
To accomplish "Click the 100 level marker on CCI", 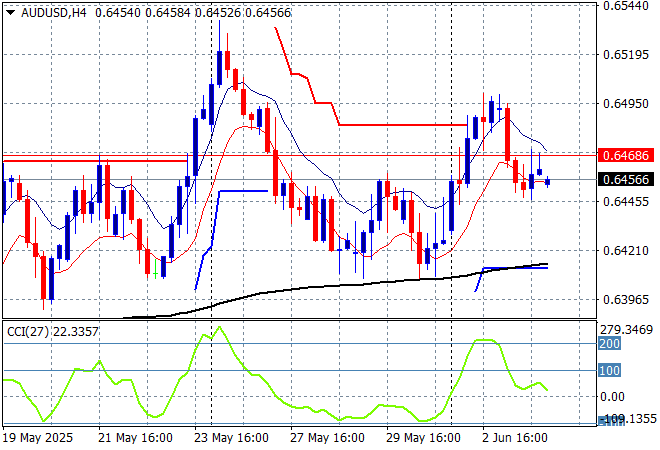I will coord(610,371).
